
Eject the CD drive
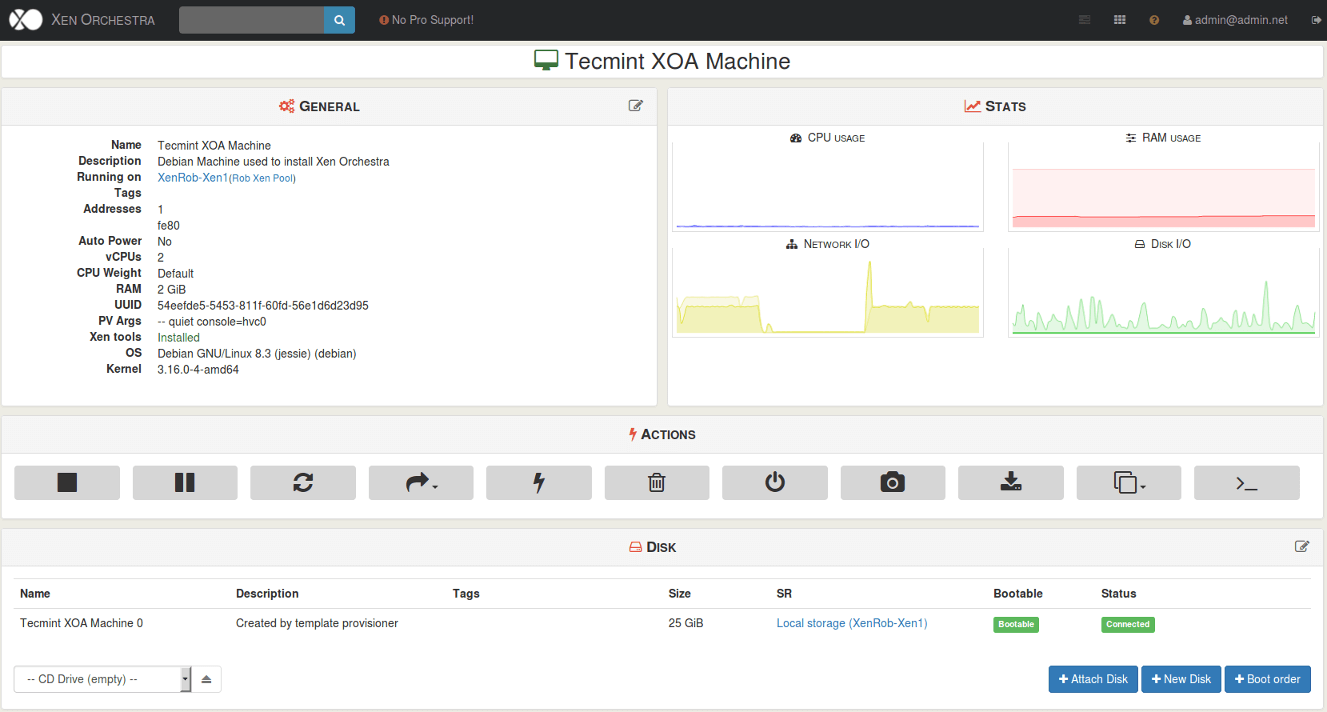click(x=206, y=679)
